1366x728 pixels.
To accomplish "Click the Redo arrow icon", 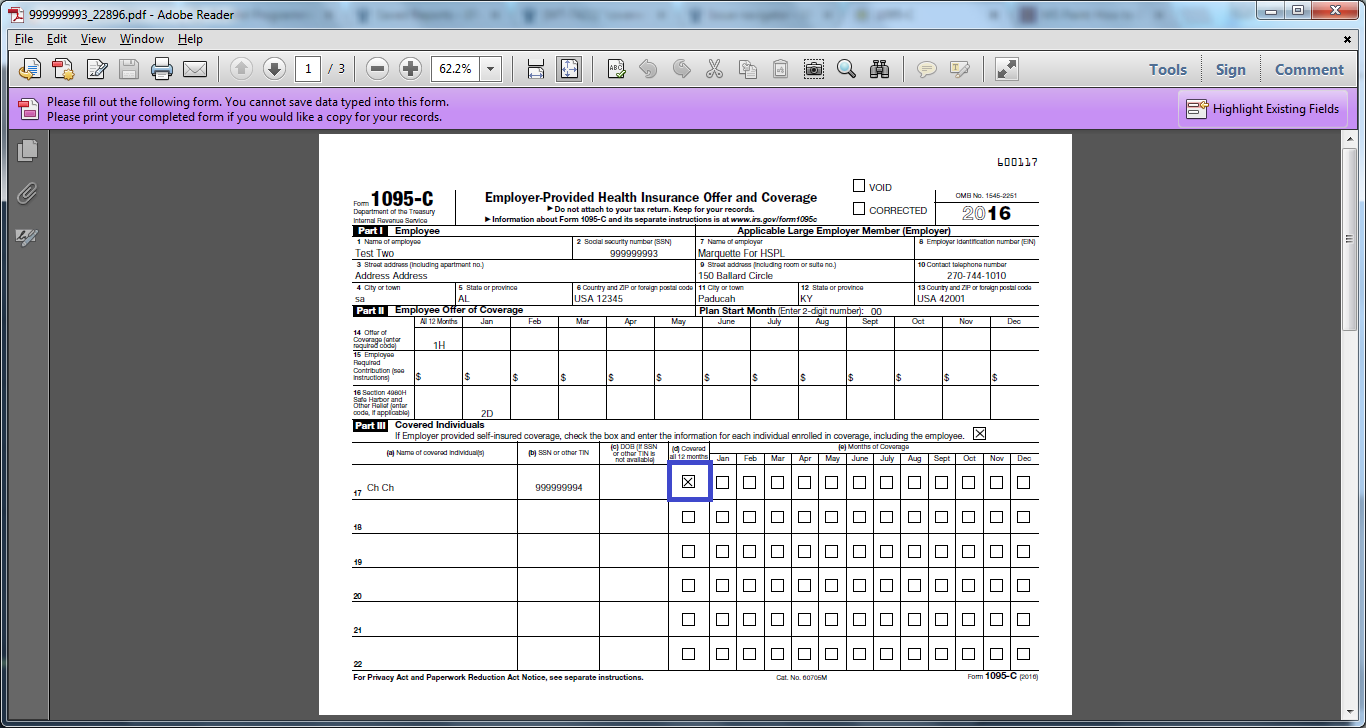I will pos(681,69).
